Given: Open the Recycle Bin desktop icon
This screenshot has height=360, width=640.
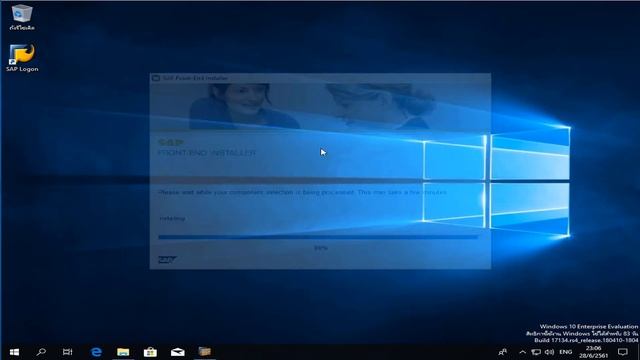Looking at the screenshot, I should 22,17.
